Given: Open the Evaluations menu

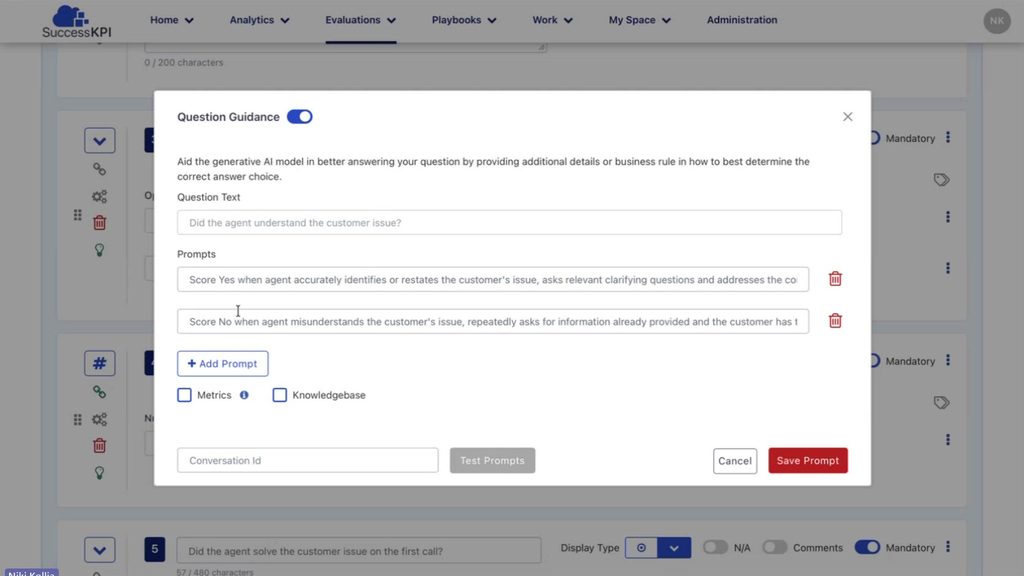Looking at the screenshot, I should (x=360, y=20).
